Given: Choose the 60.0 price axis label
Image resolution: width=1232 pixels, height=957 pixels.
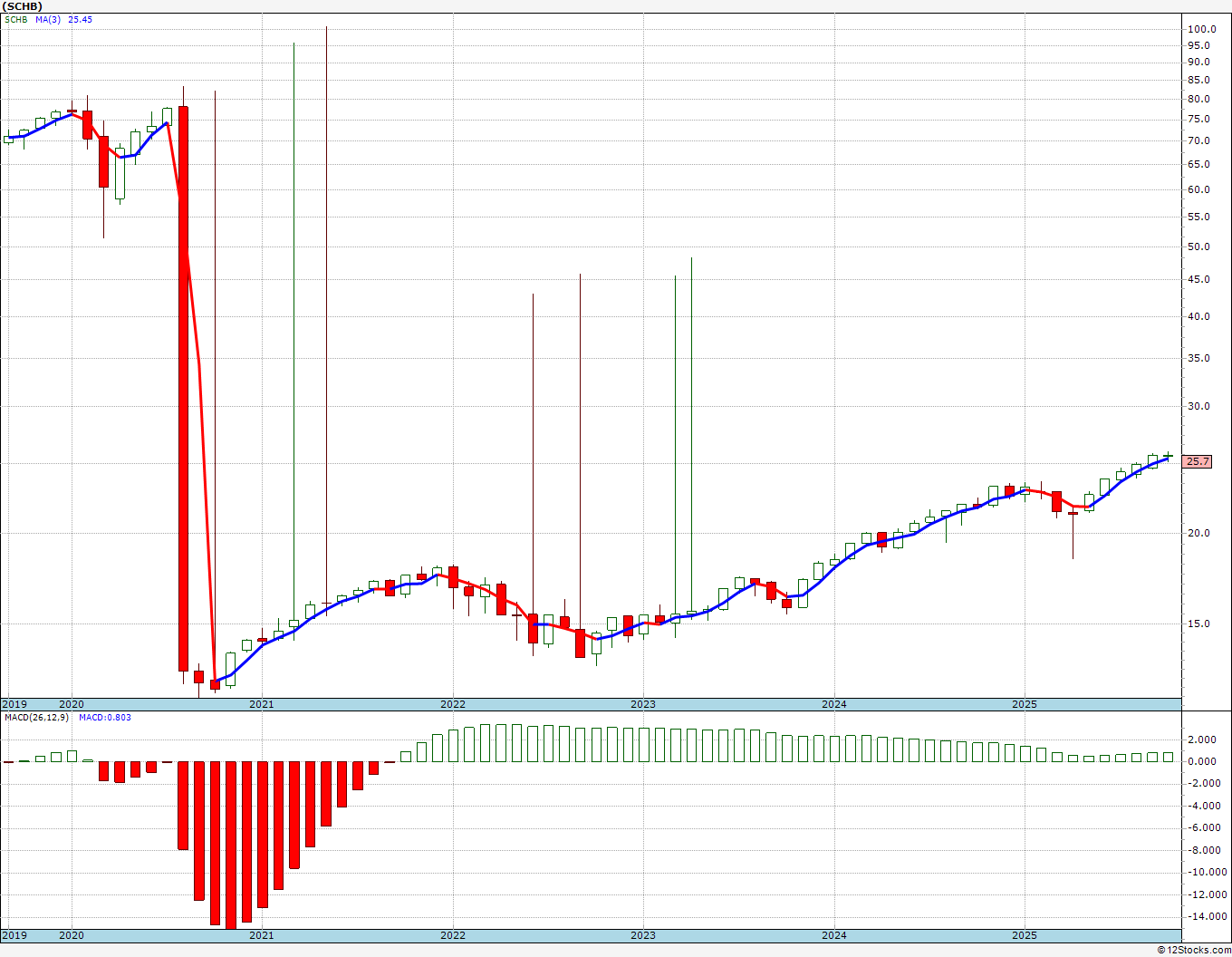Looking at the screenshot, I should tap(1199, 189).
